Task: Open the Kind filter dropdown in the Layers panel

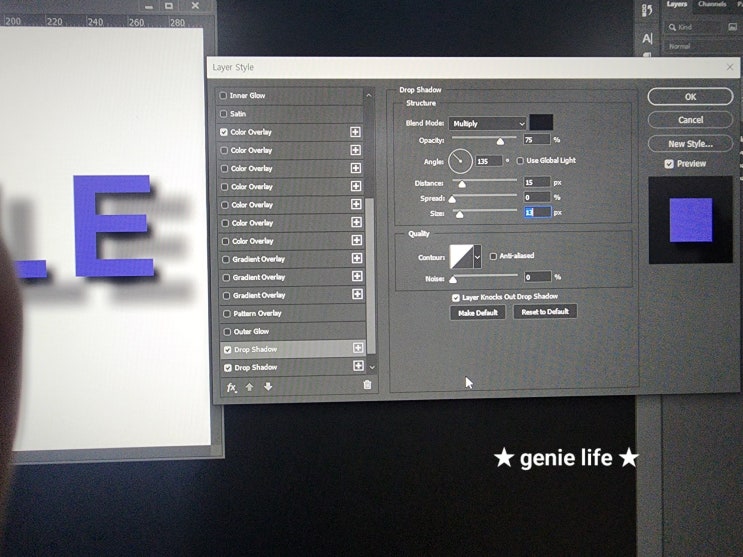Action: [695, 27]
